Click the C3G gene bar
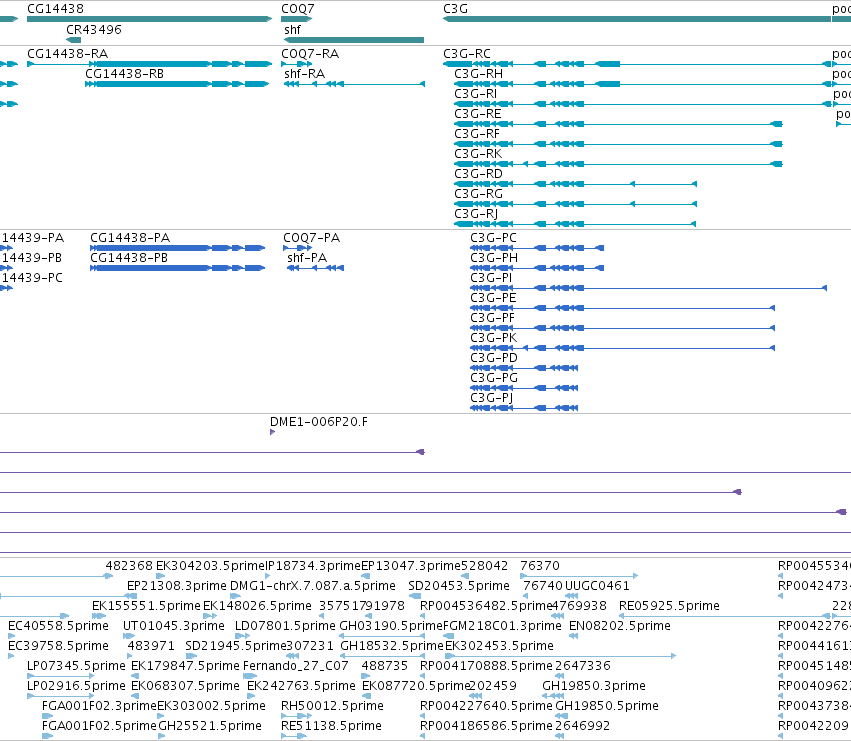The width and height of the screenshot is (851, 741). (x=637, y=19)
